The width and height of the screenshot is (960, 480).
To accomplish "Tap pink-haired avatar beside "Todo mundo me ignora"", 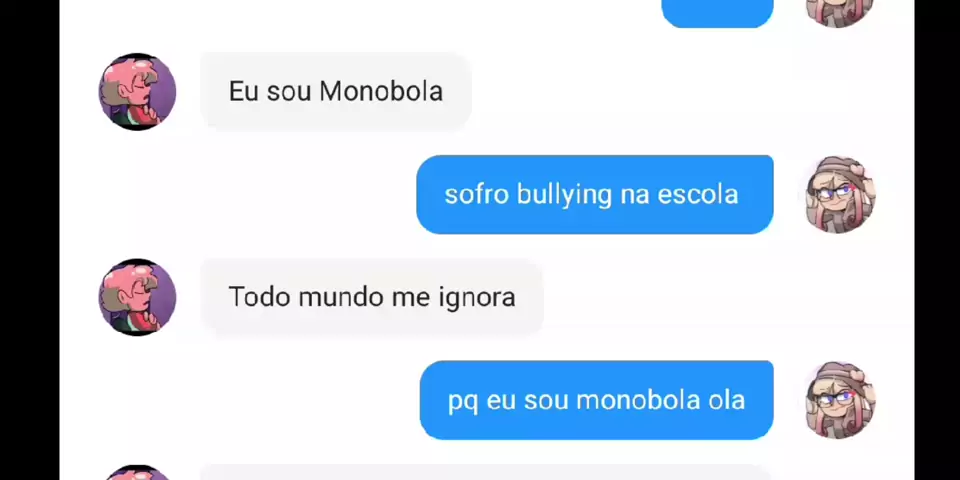I will click(x=137, y=297).
